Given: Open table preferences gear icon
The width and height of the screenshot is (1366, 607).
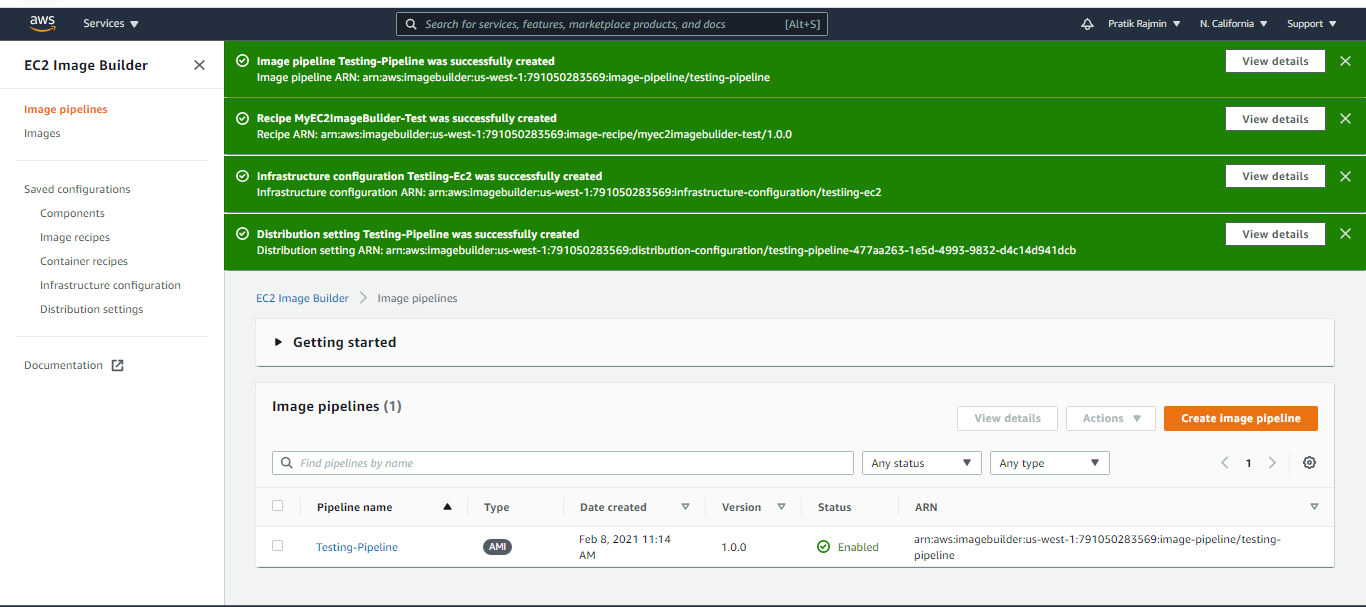Looking at the screenshot, I should click(x=1309, y=463).
